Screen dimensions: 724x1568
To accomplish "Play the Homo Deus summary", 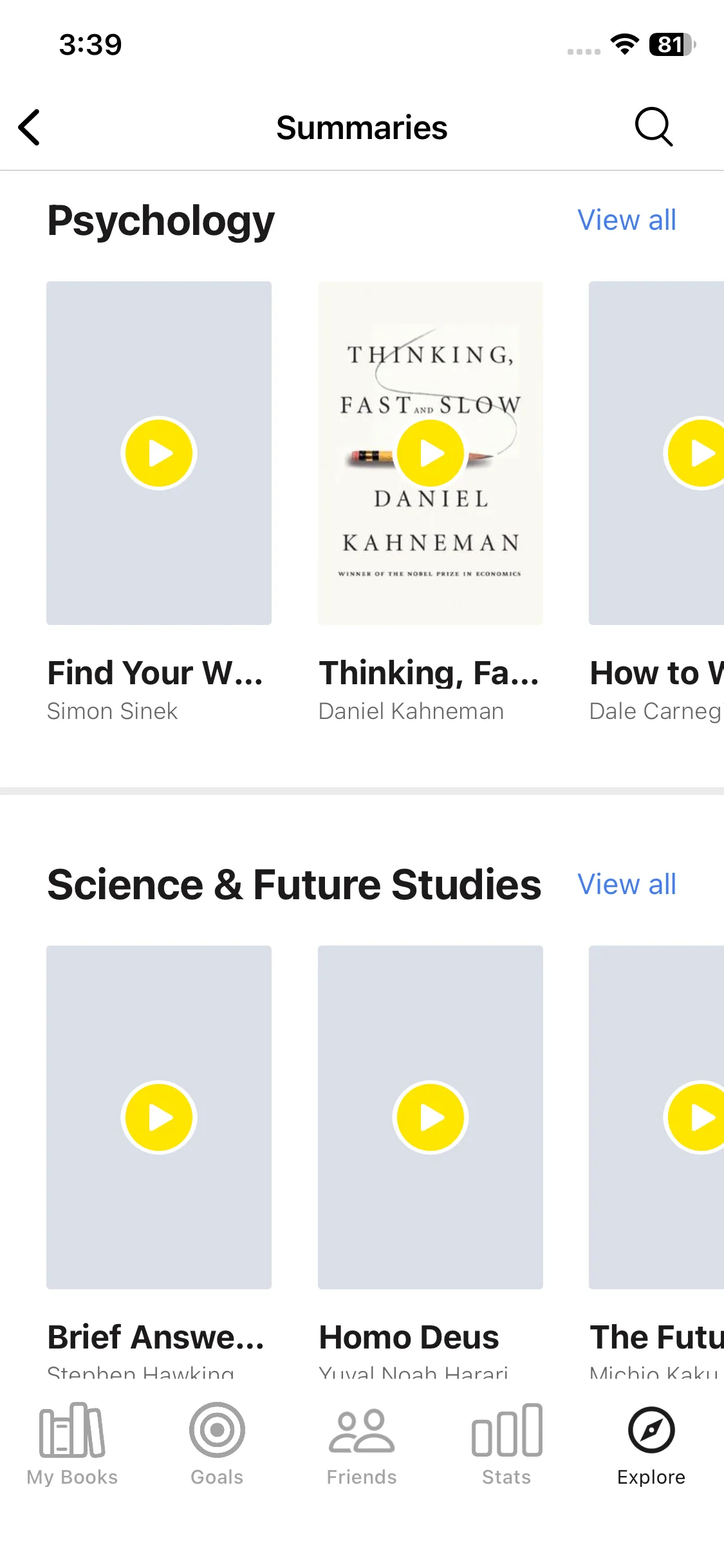I will point(431,1117).
